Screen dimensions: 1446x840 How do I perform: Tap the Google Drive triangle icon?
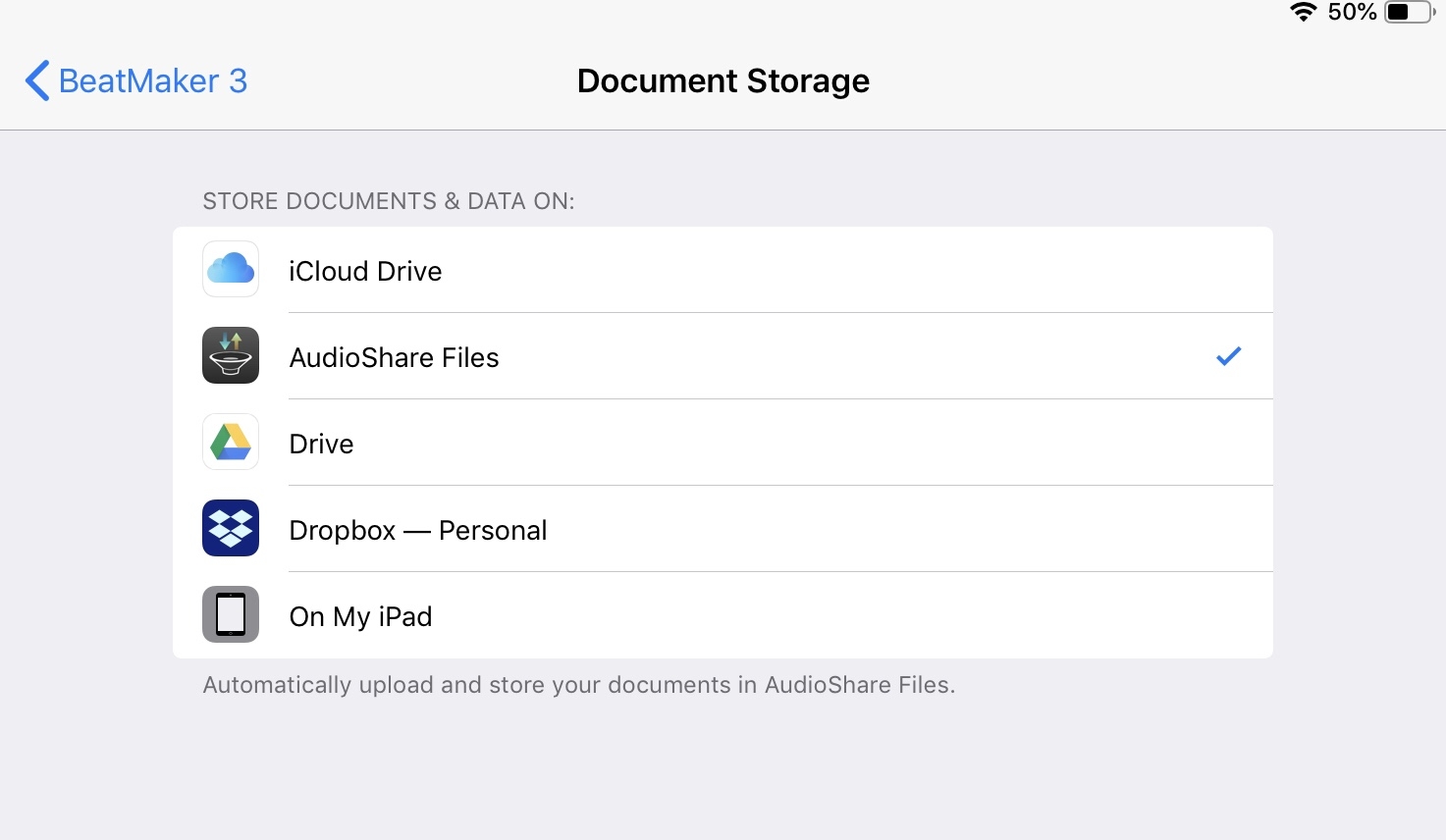tap(231, 442)
